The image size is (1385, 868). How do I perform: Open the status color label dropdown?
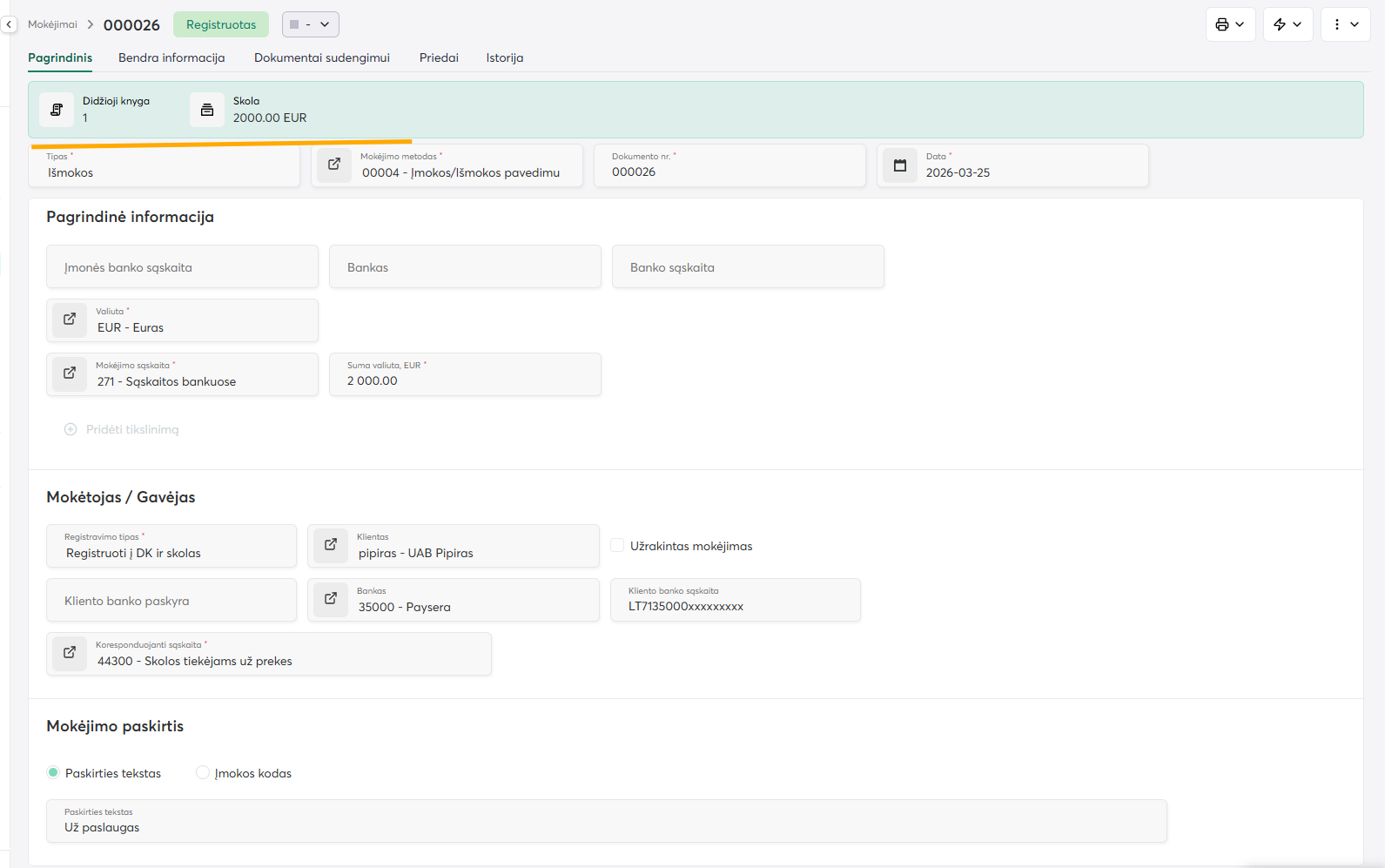pyautogui.click(x=311, y=24)
